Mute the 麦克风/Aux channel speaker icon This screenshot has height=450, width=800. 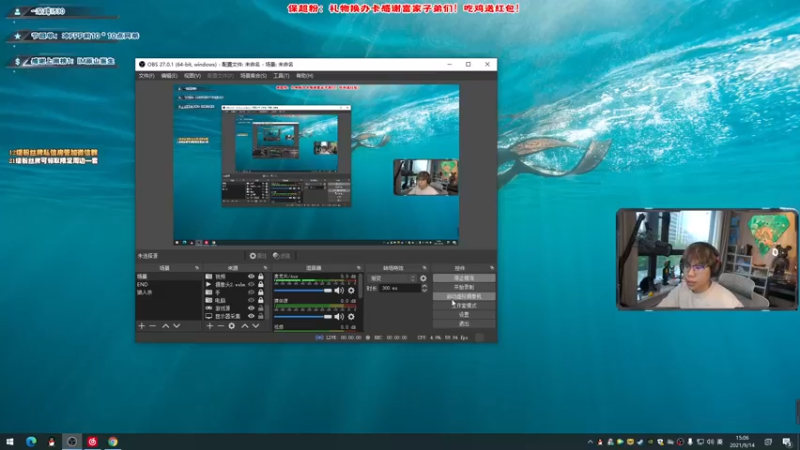(x=339, y=290)
